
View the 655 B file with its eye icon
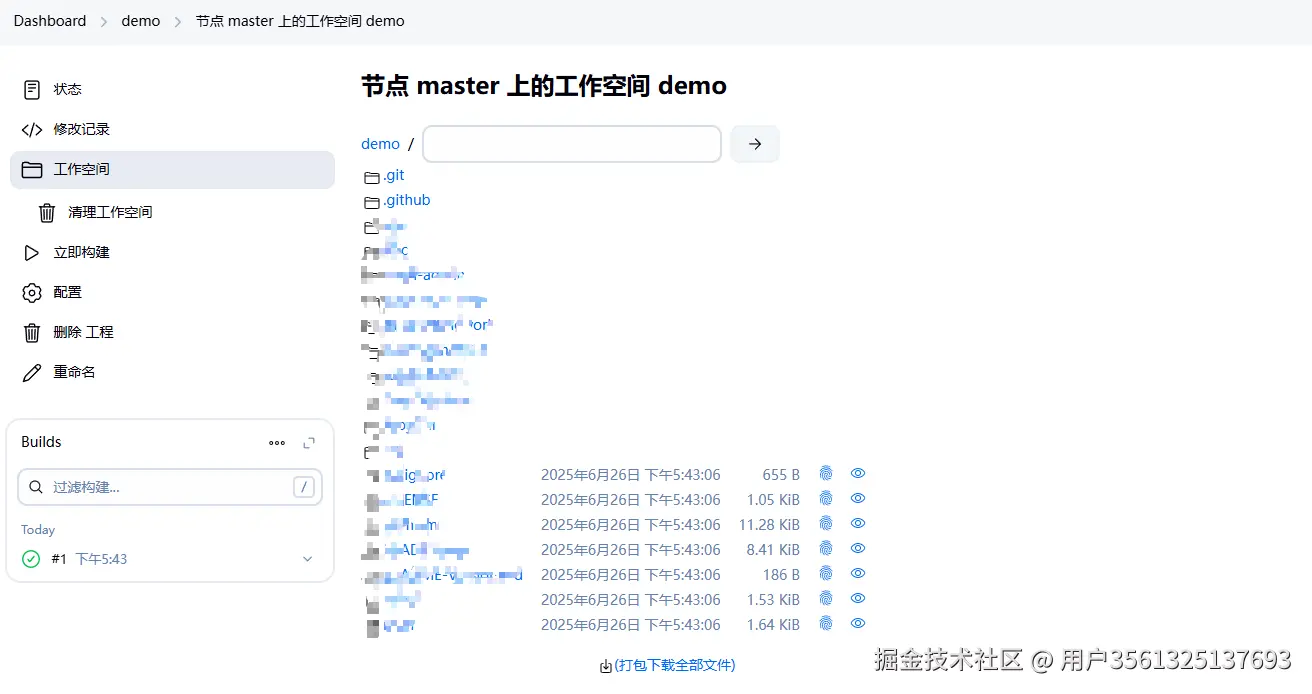point(857,473)
